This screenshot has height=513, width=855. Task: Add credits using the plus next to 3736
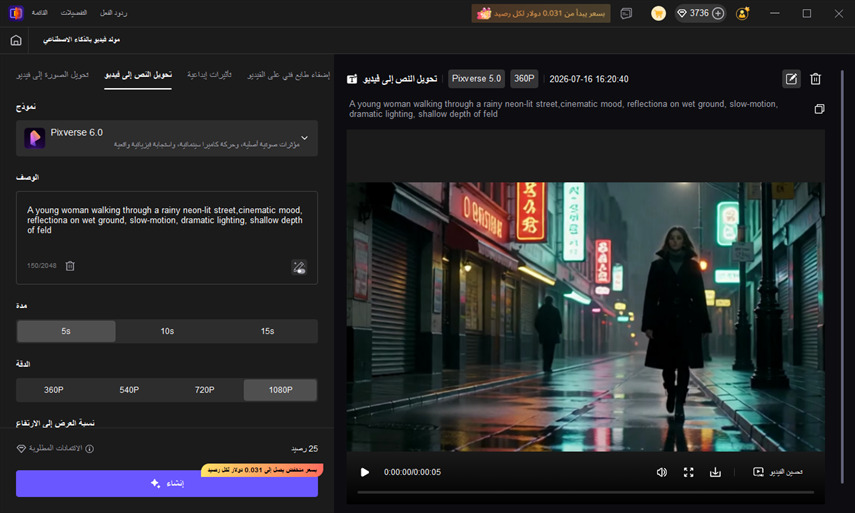718,13
